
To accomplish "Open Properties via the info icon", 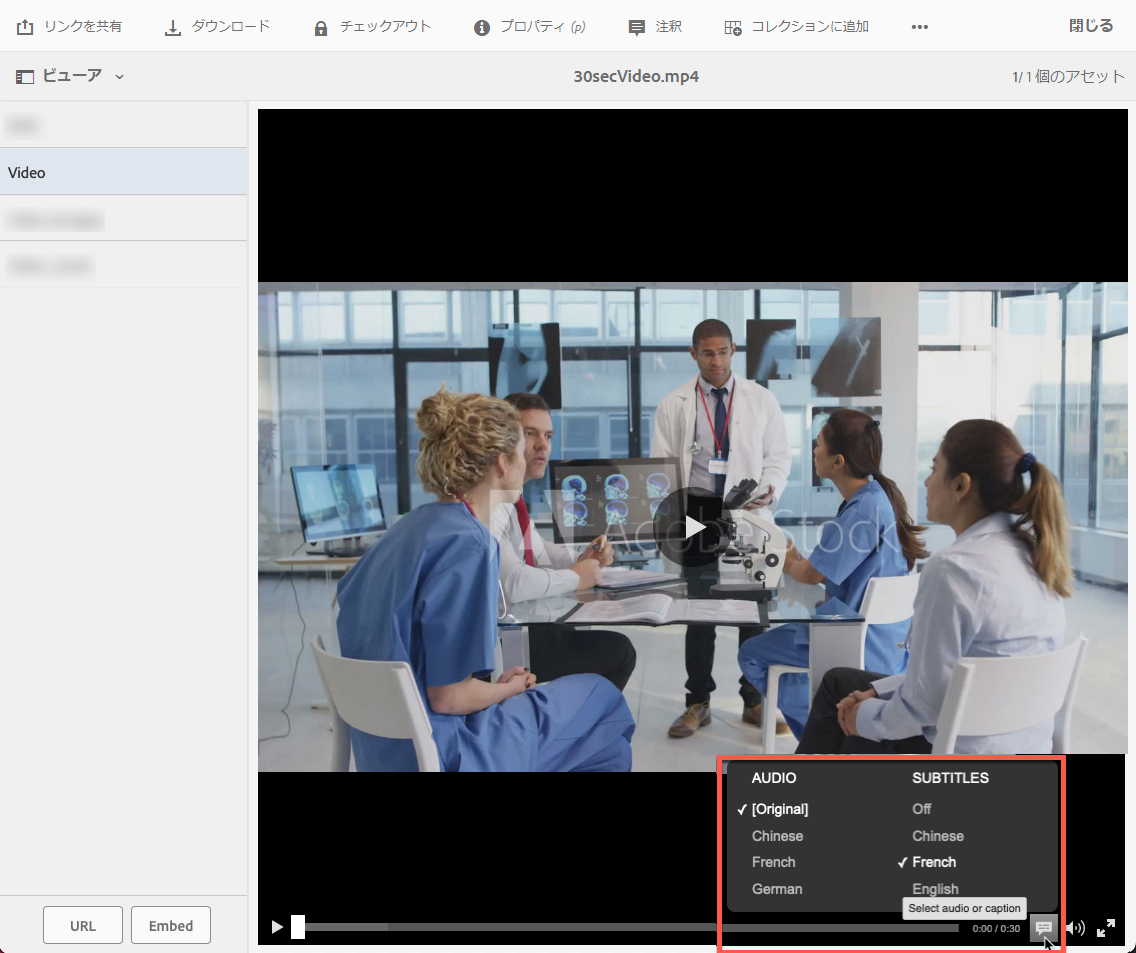I will (482, 27).
